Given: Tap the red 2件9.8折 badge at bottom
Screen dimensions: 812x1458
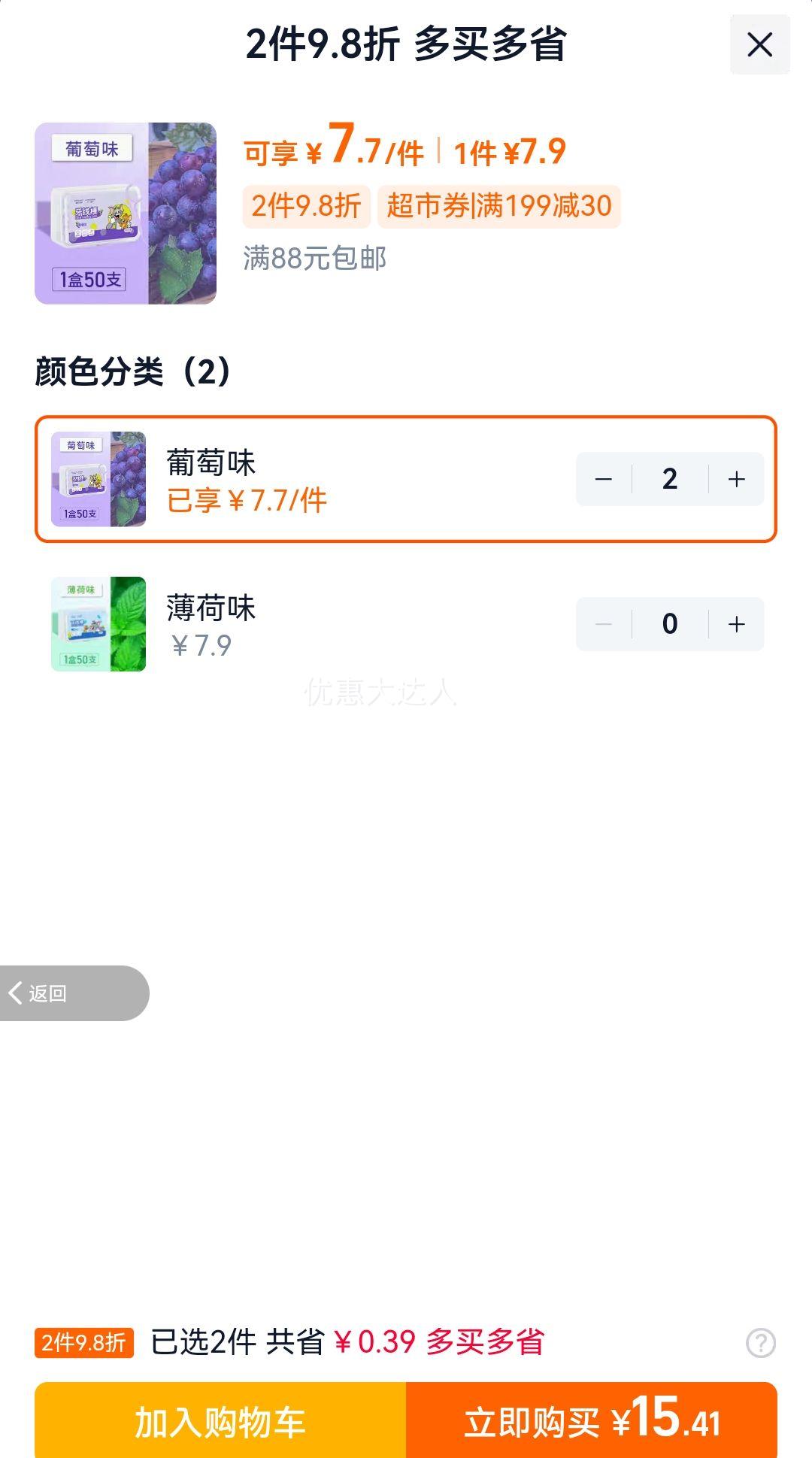Looking at the screenshot, I should tap(84, 1343).
